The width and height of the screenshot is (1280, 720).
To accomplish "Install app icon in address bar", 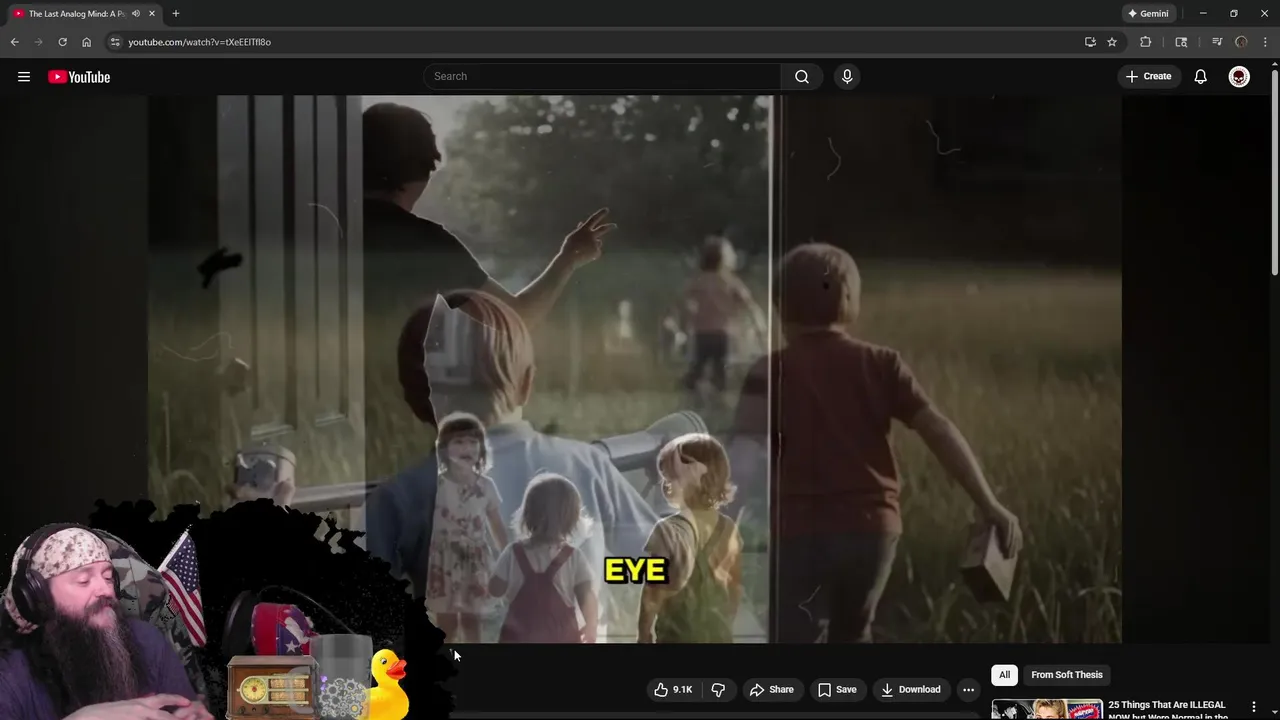I will point(1090,42).
